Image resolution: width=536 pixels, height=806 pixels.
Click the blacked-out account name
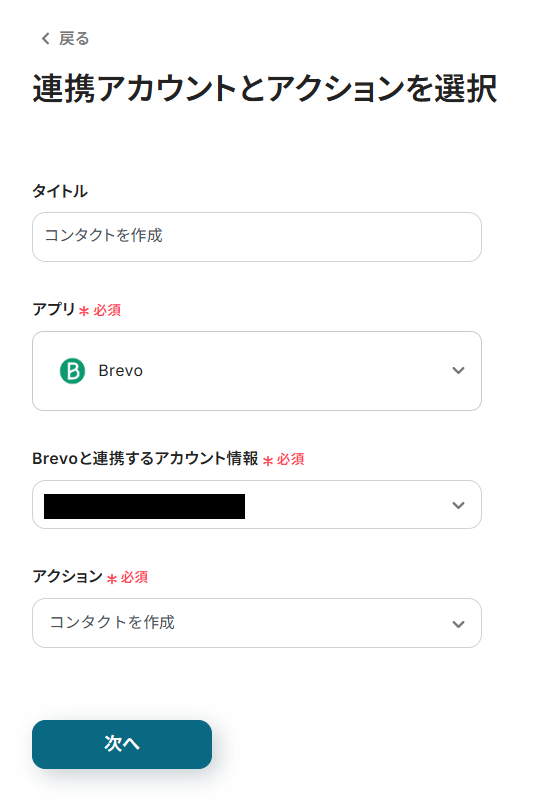point(144,506)
